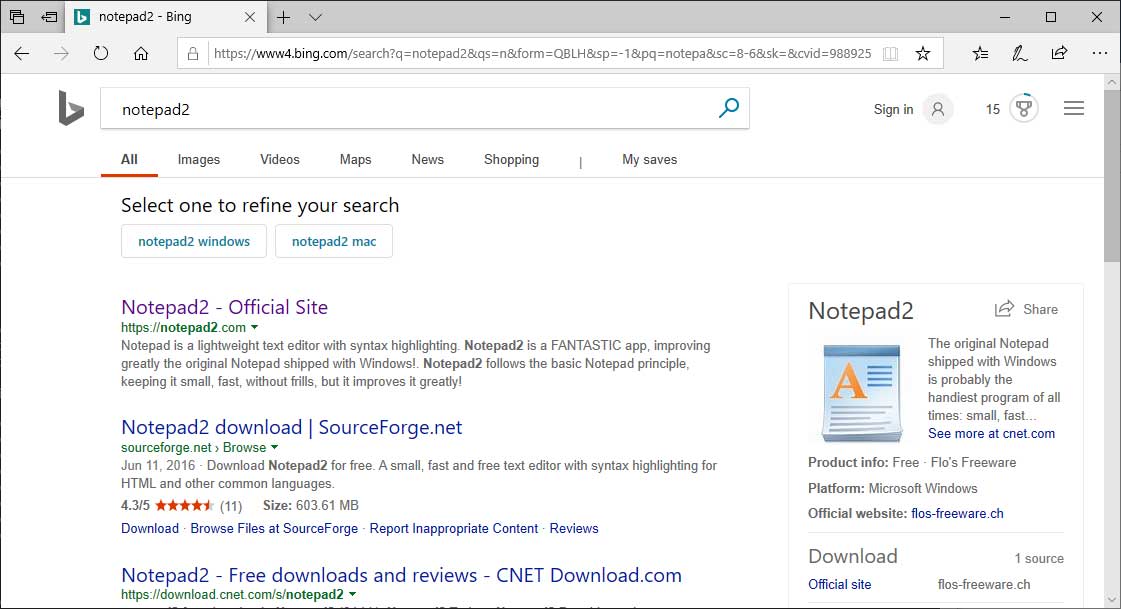
Task: Click the Share icon in Notepad2 card
Action: (1004, 309)
